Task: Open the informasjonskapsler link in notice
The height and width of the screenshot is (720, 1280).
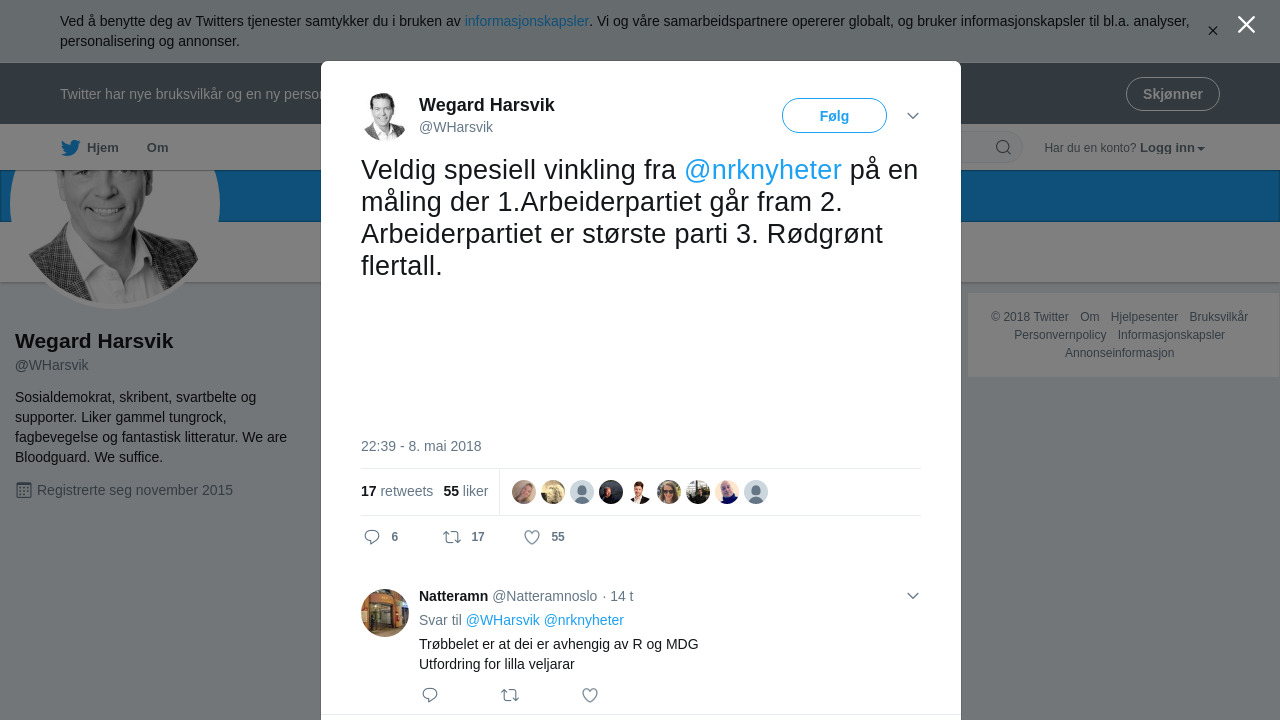Action: click(527, 21)
